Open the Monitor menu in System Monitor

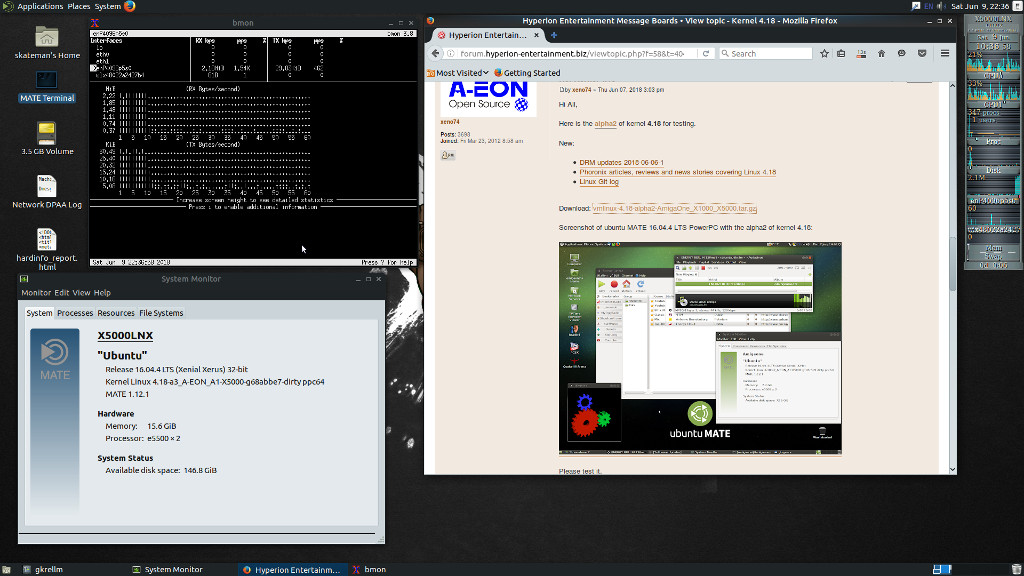pyautogui.click(x=36, y=293)
